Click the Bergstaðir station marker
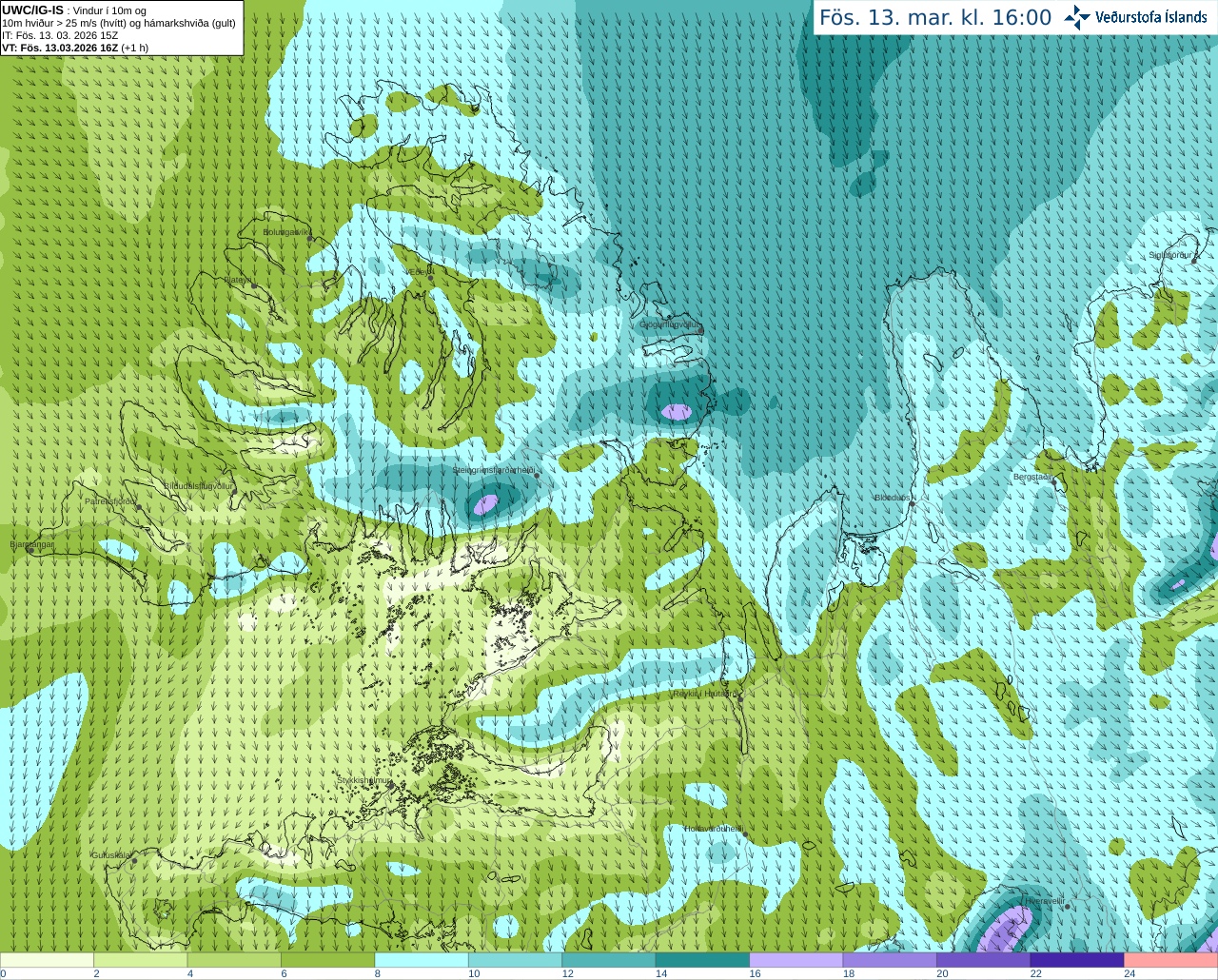This screenshot has height=980, width=1218. click(1054, 482)
